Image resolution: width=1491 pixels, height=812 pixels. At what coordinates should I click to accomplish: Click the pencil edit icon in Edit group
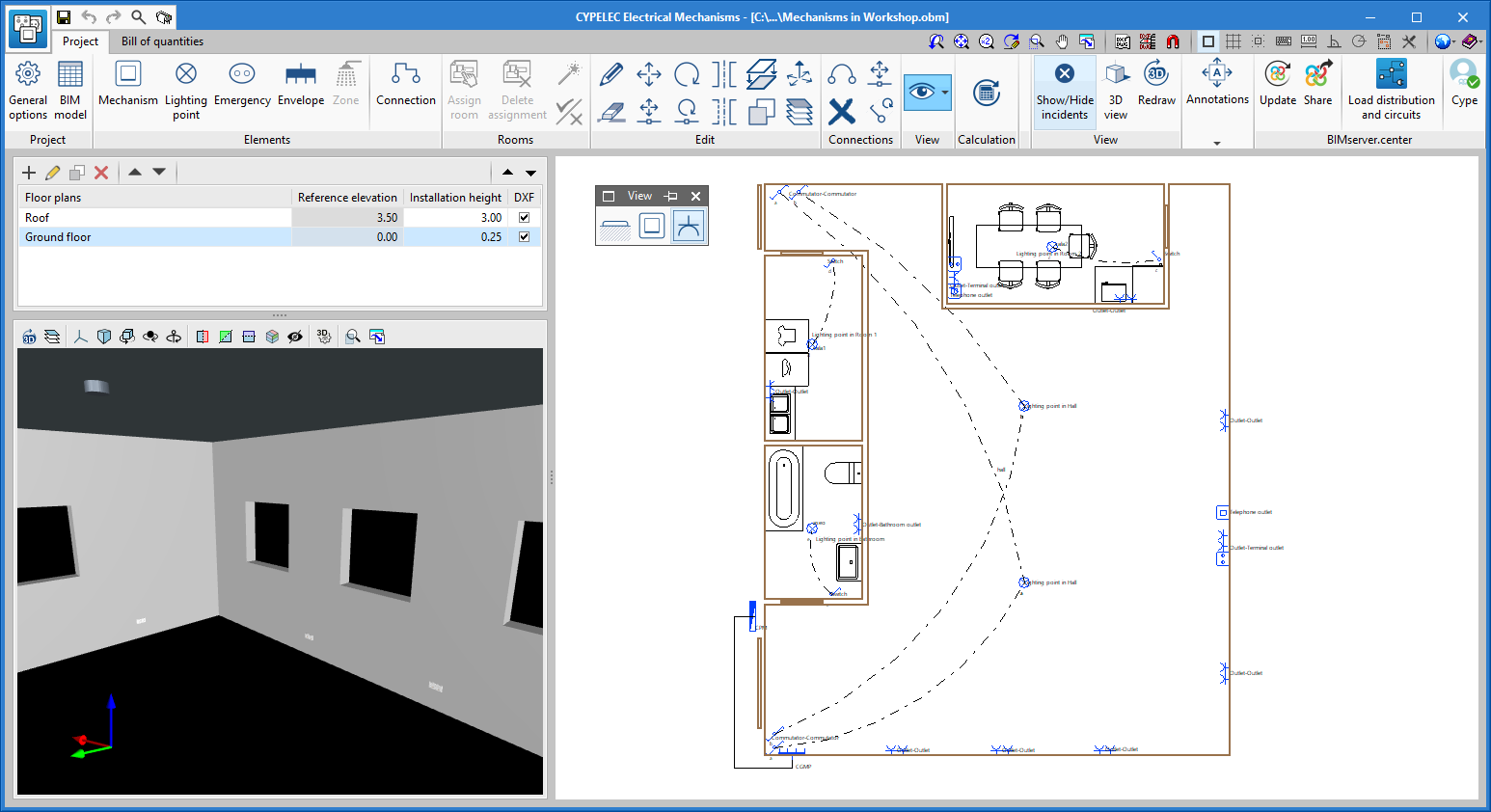pyautogui.click(x=611, y=74)
